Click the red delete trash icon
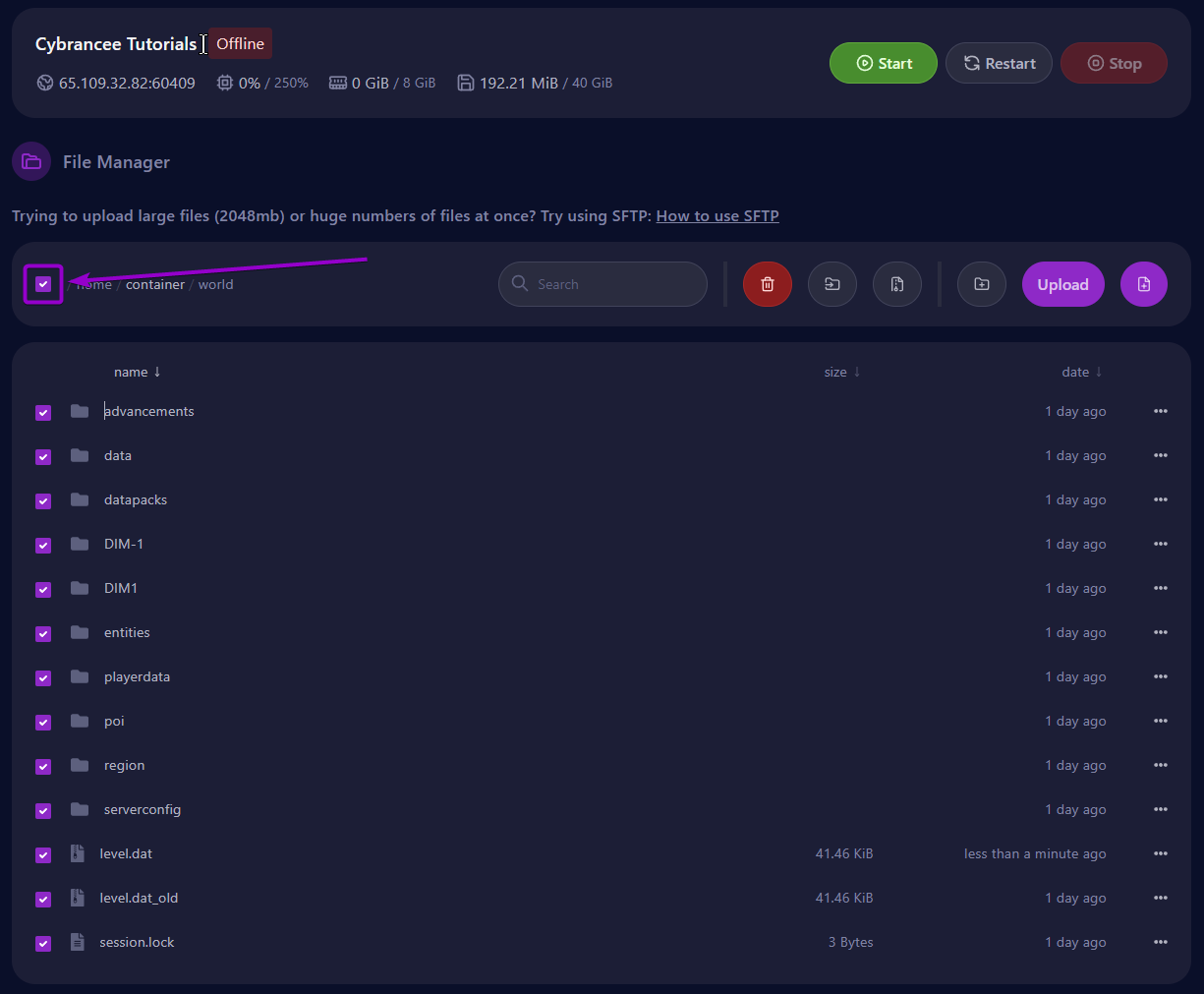1204x994 pixels. pyautogui.click(x=768, y=284)
